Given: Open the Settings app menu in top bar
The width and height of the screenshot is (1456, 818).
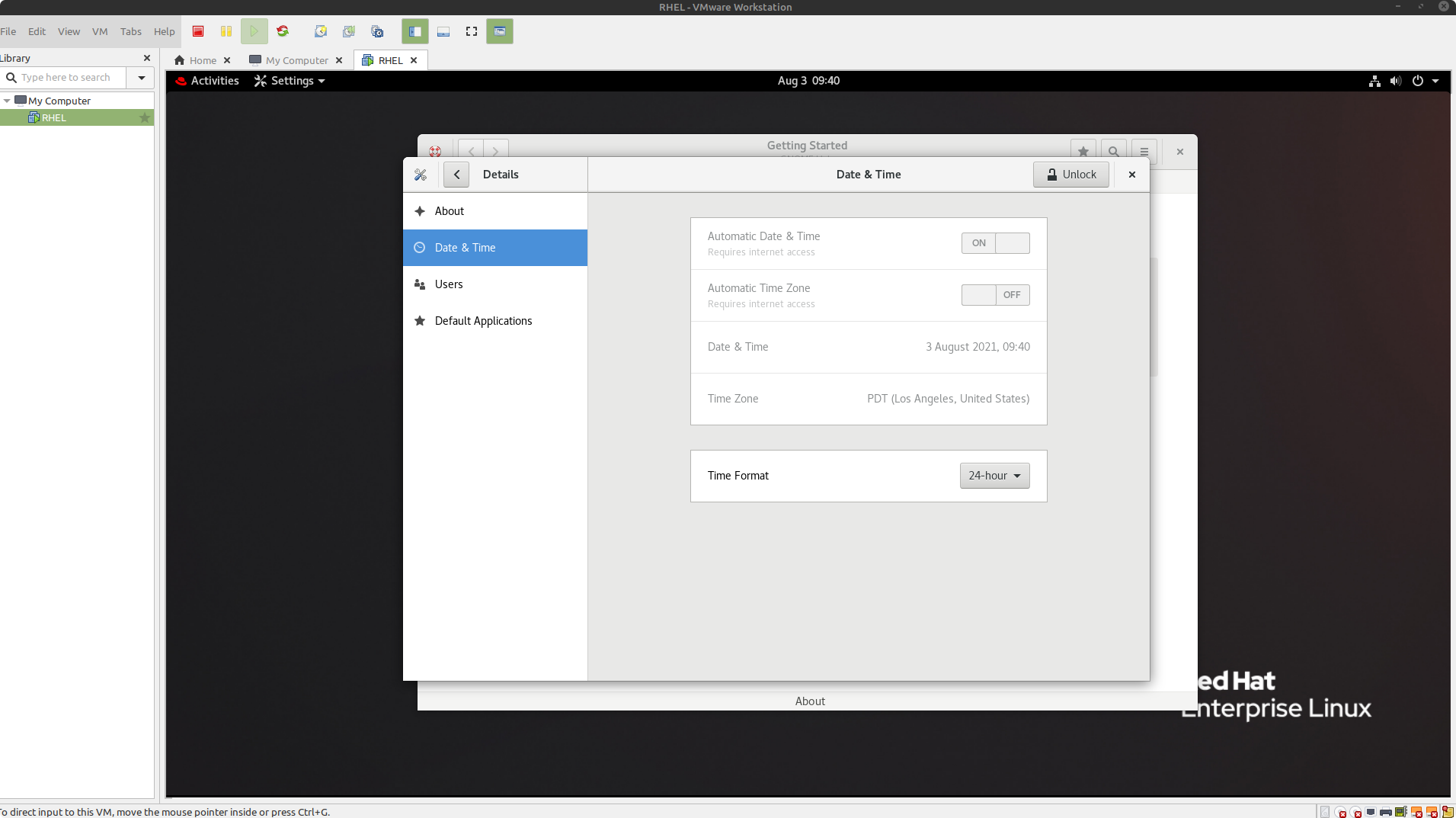Looking at the screenshot, I should tap(290, 81).
